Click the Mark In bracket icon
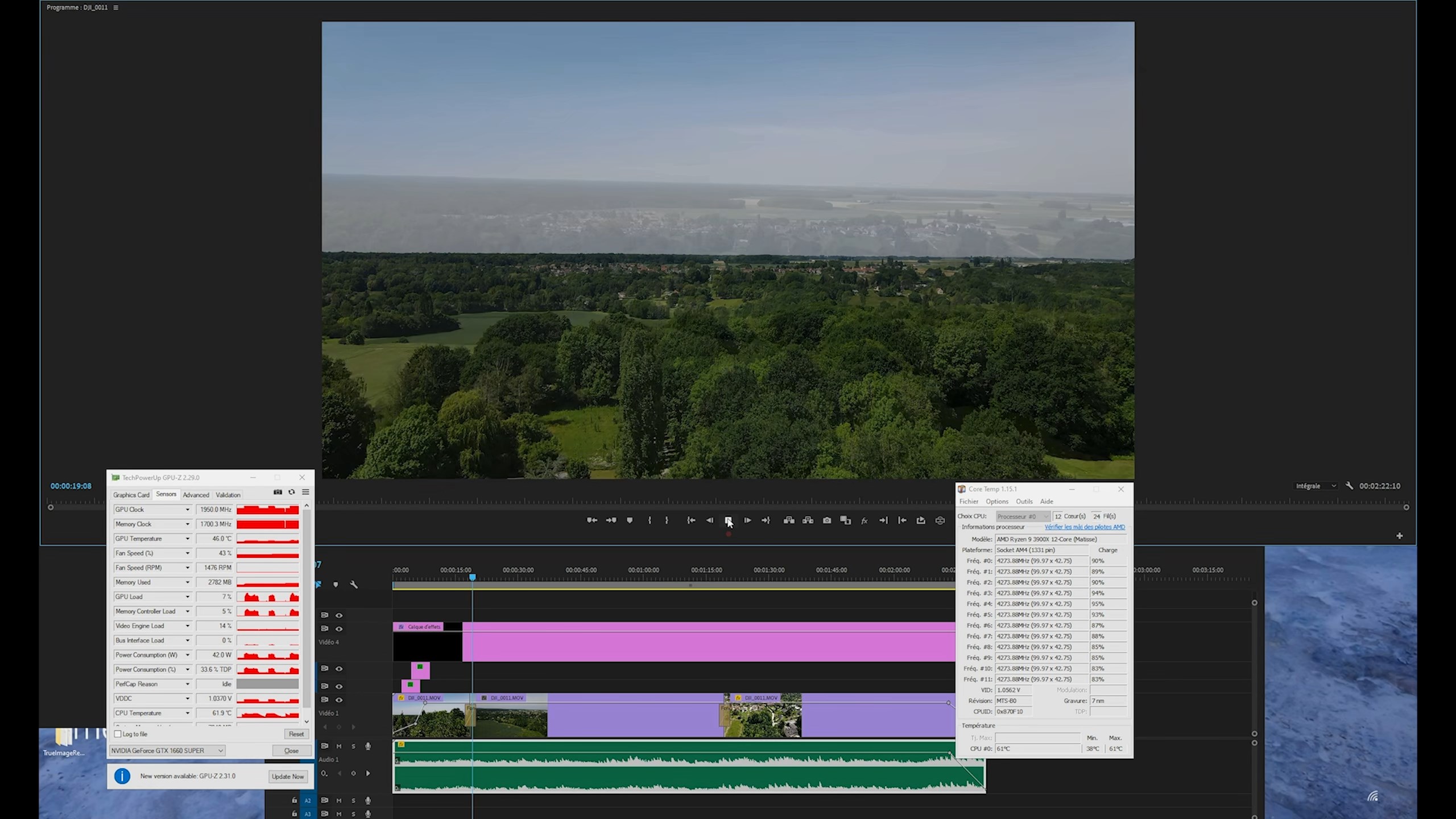This screenshot has width=1456, height=819. 650,520
